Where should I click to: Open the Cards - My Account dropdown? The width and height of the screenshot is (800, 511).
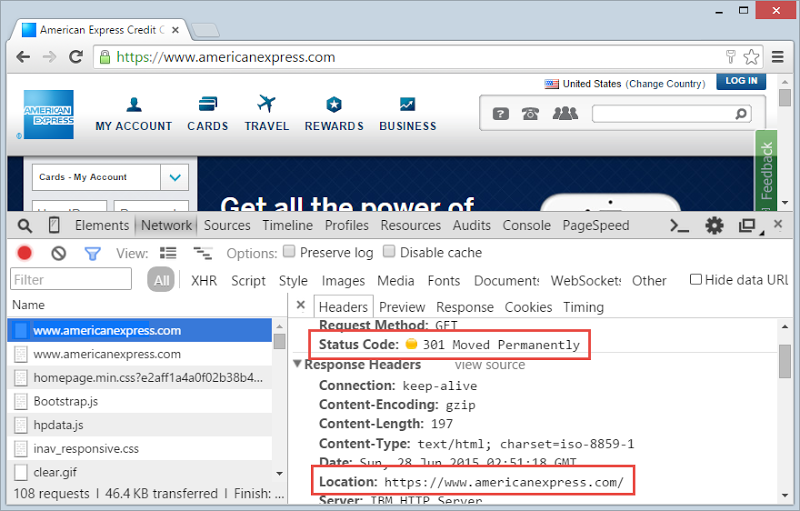[175, 177]
